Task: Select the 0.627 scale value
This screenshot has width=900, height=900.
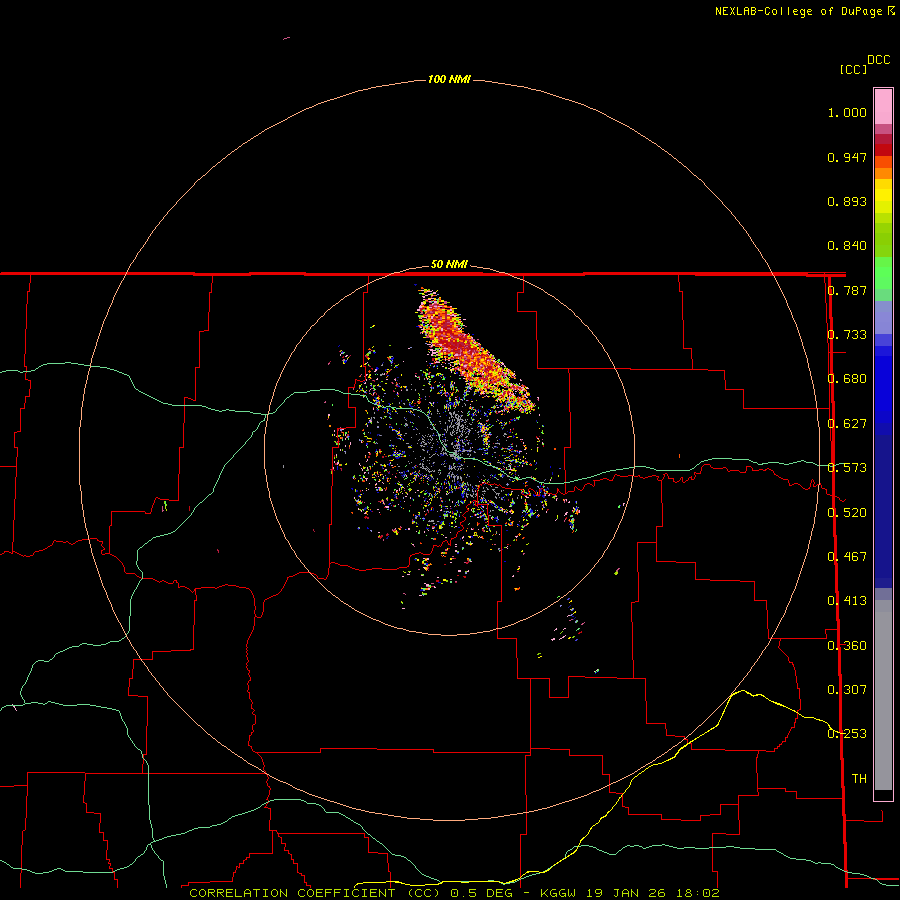Action: coord(847,424)
